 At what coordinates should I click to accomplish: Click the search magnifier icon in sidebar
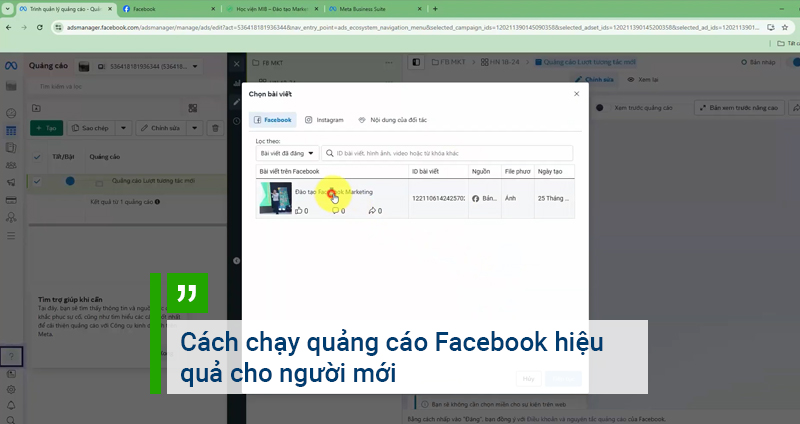pos(11,420)
